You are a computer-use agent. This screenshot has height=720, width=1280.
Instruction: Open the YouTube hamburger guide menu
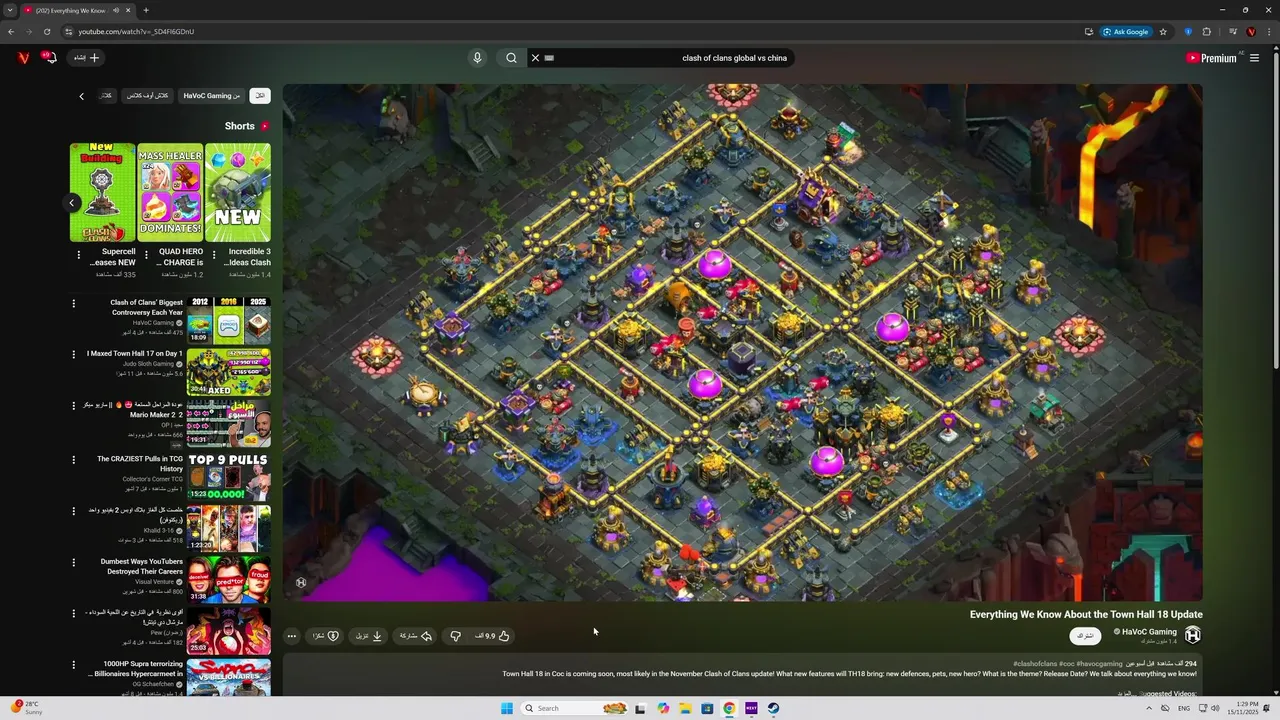pos(1254,58)
